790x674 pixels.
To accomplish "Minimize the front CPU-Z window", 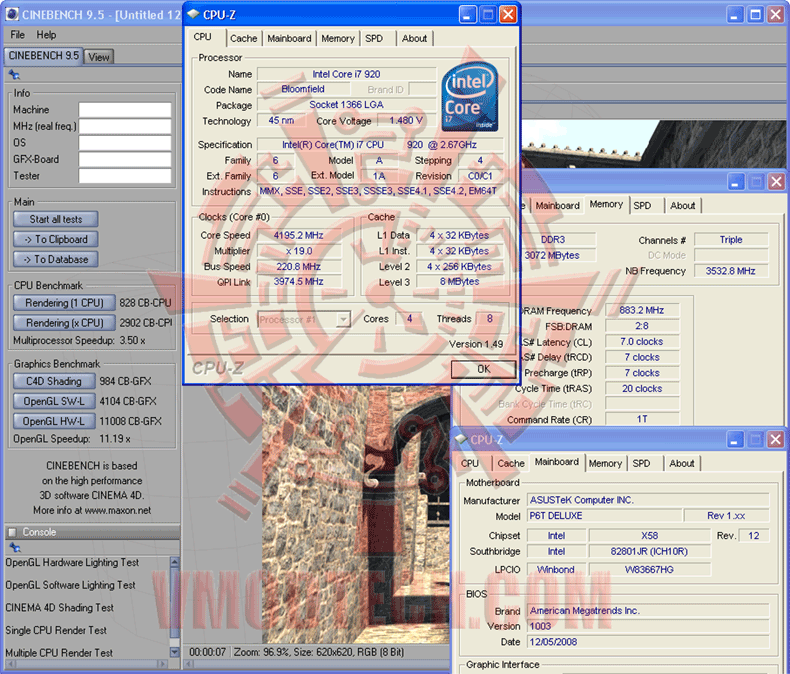I will click(x=468, y=15).
